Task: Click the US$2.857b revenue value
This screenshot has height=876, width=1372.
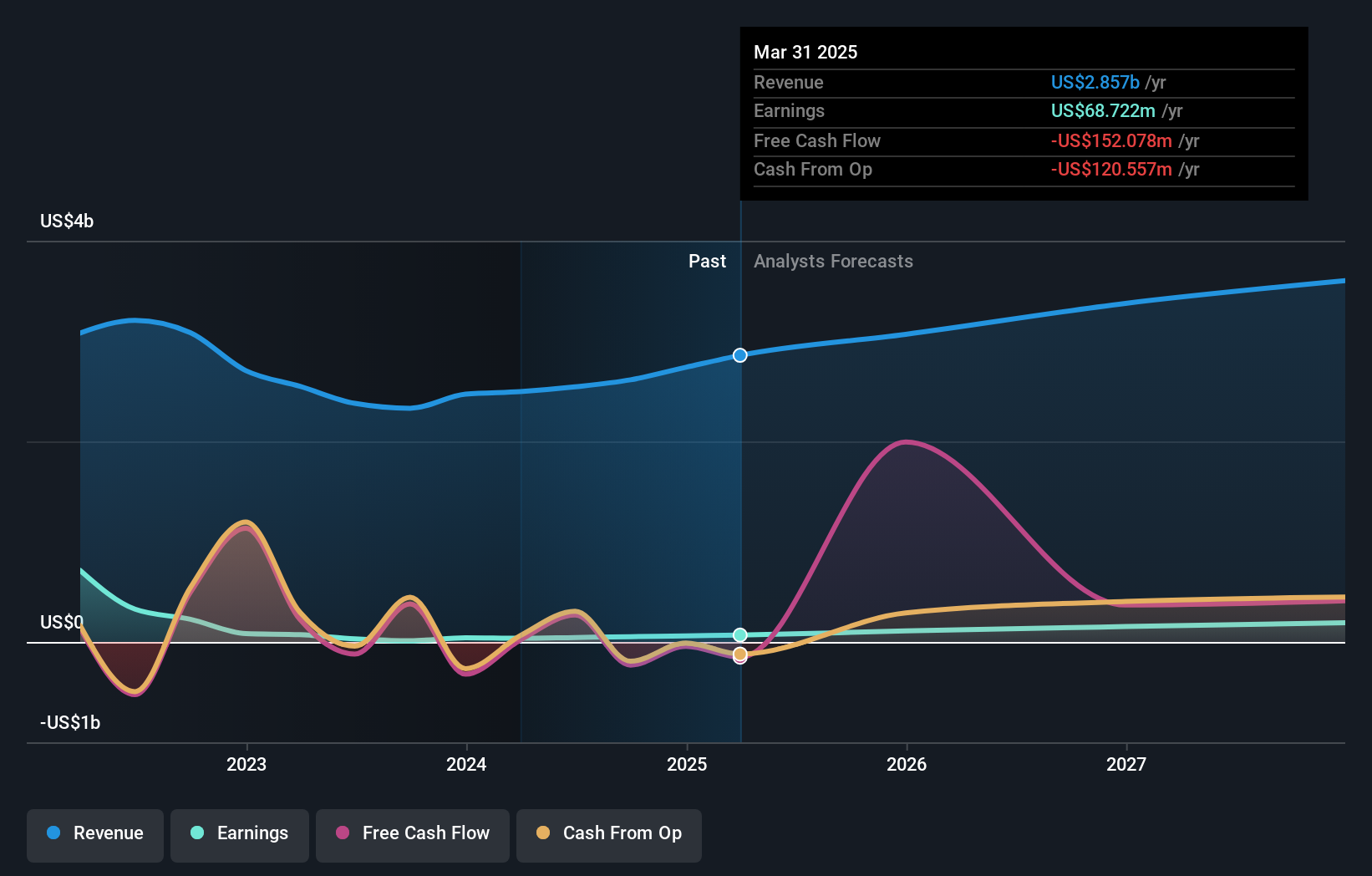Action: coord(1095,82)
